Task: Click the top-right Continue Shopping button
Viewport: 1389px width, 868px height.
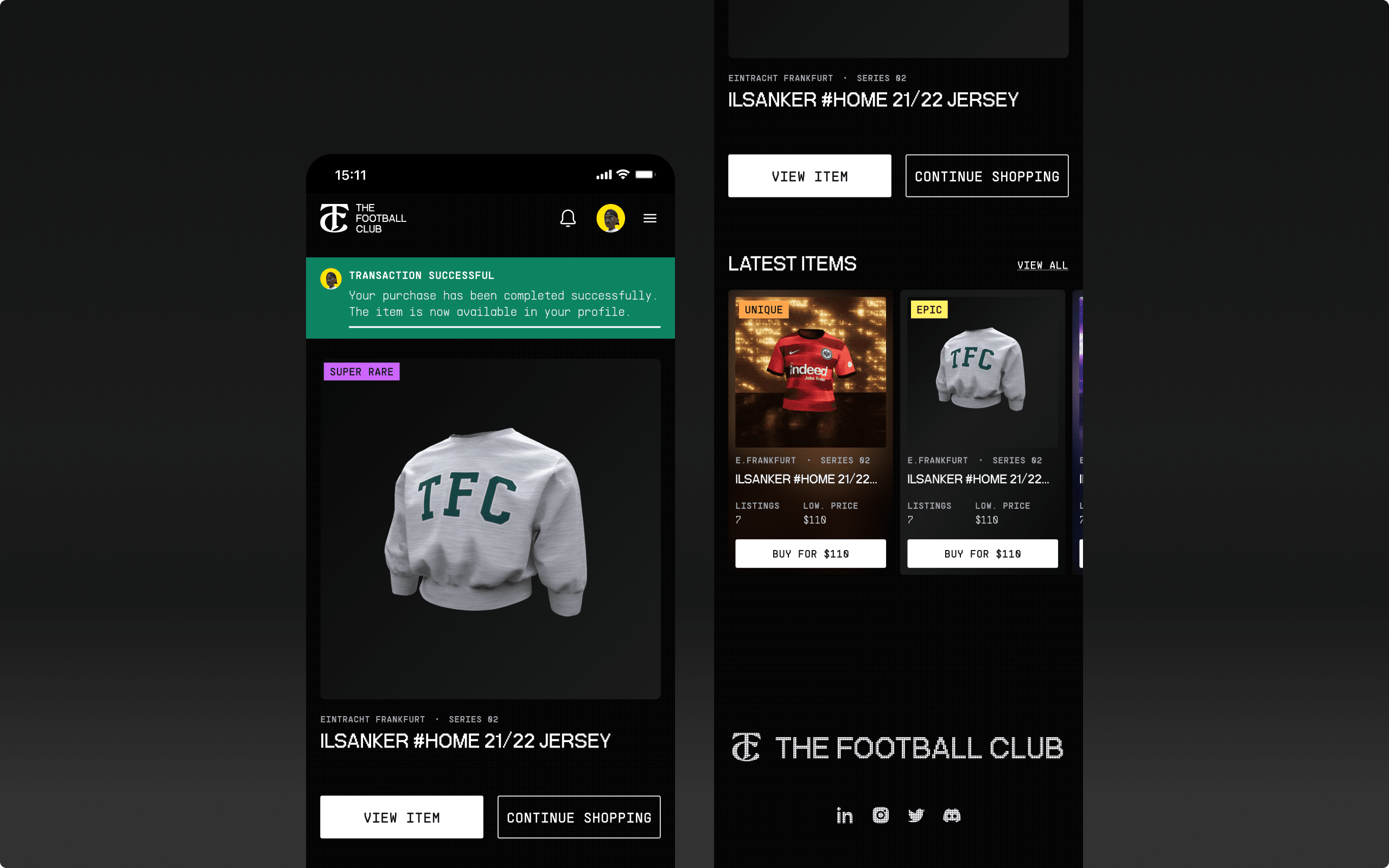Action: [x=986, y=176]
